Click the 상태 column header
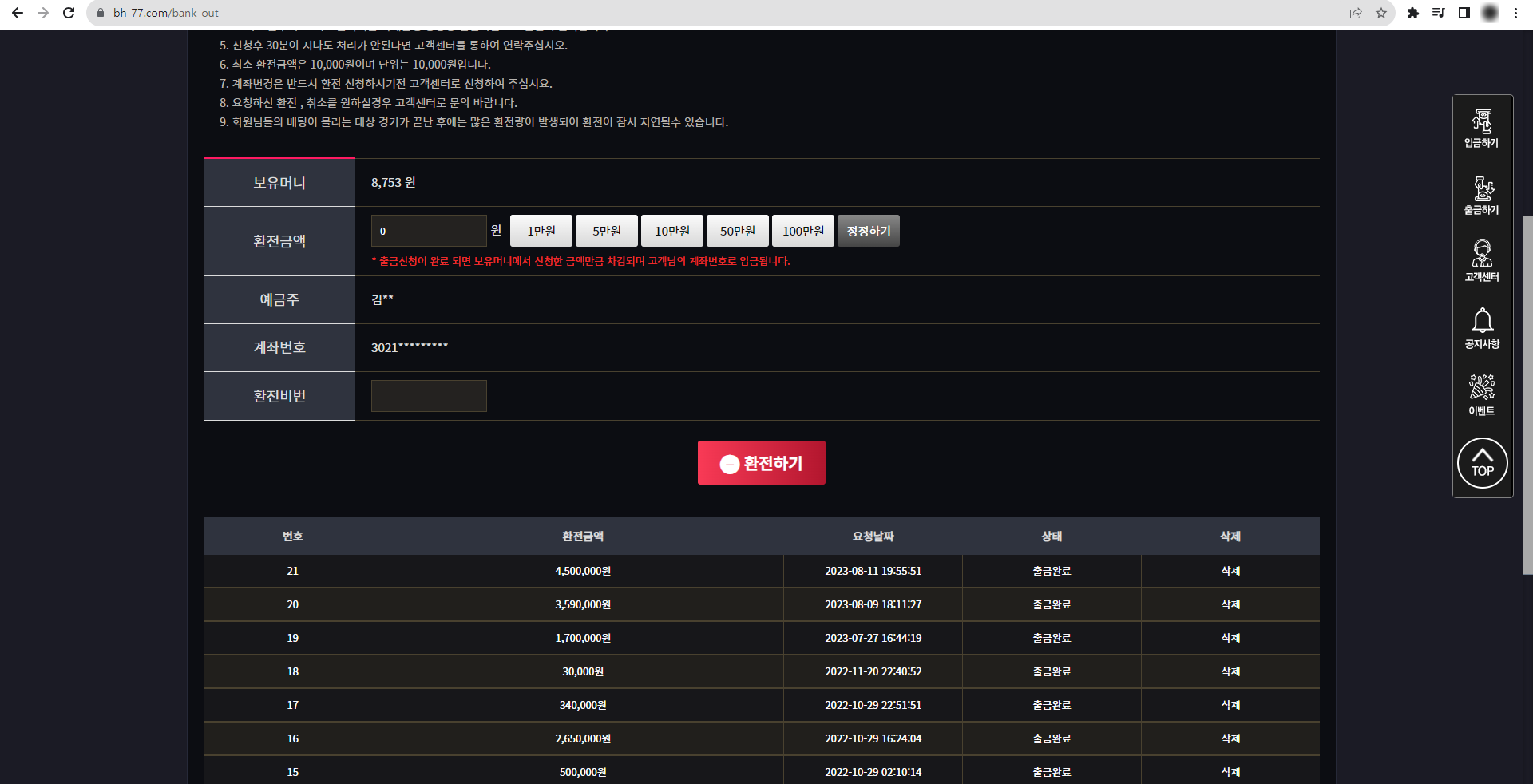This screenshot has height=784, width=1533. (x=1052, y=537)
